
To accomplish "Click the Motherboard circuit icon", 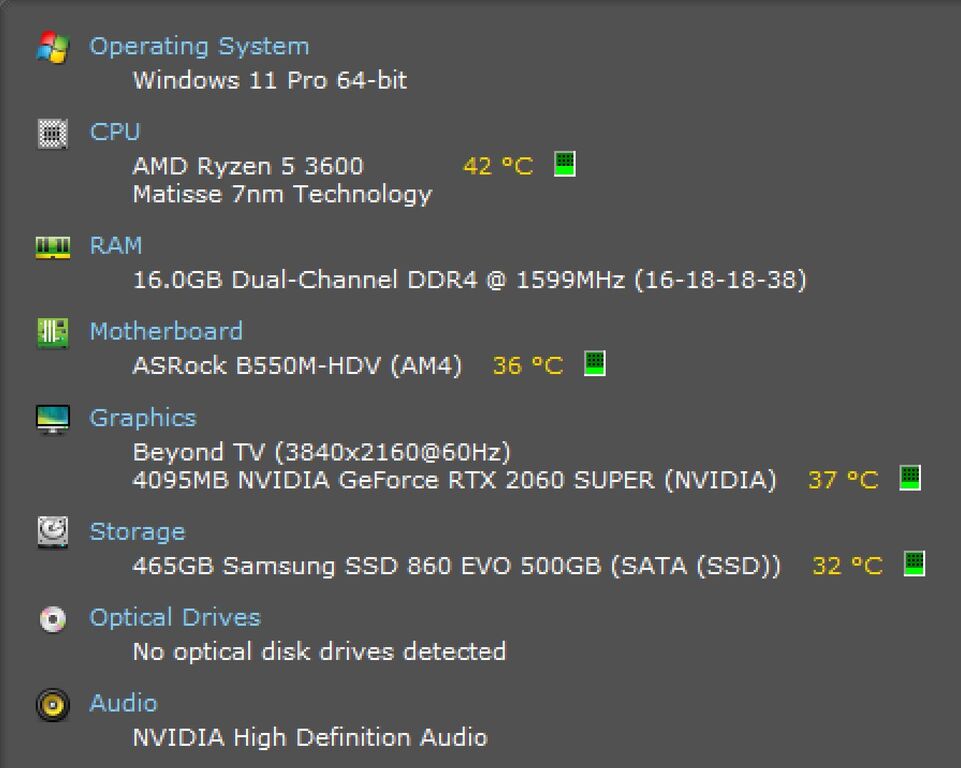I will tap(53, 333).
